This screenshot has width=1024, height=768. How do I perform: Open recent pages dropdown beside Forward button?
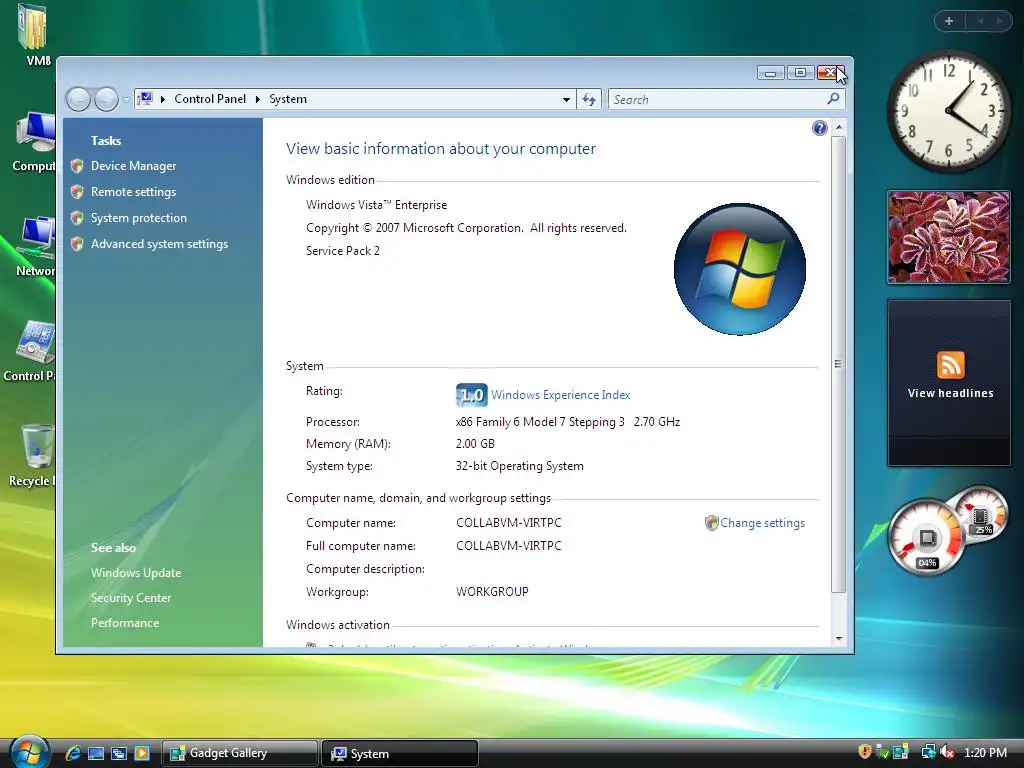pos(126,100)
